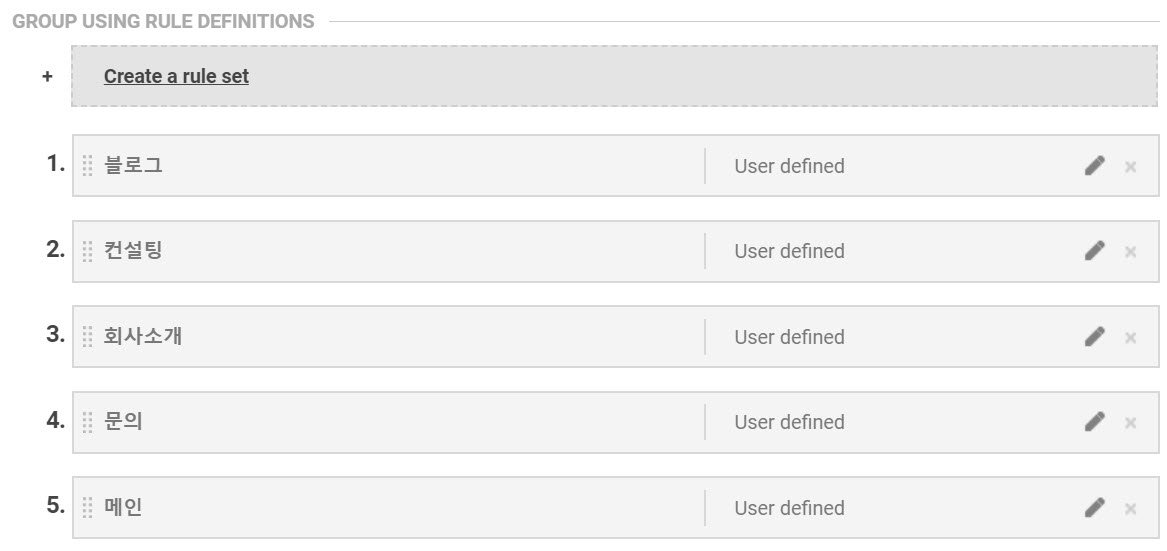Edit the 문의 rule with pencil icon

point(1095,422)
